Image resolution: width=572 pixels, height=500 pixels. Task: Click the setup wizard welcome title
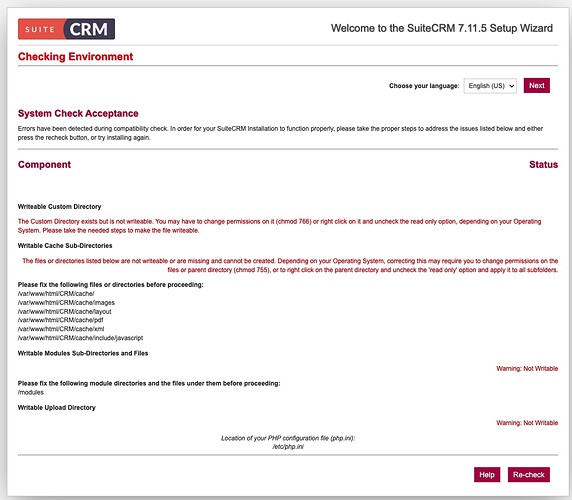click(x=442, y=28)
